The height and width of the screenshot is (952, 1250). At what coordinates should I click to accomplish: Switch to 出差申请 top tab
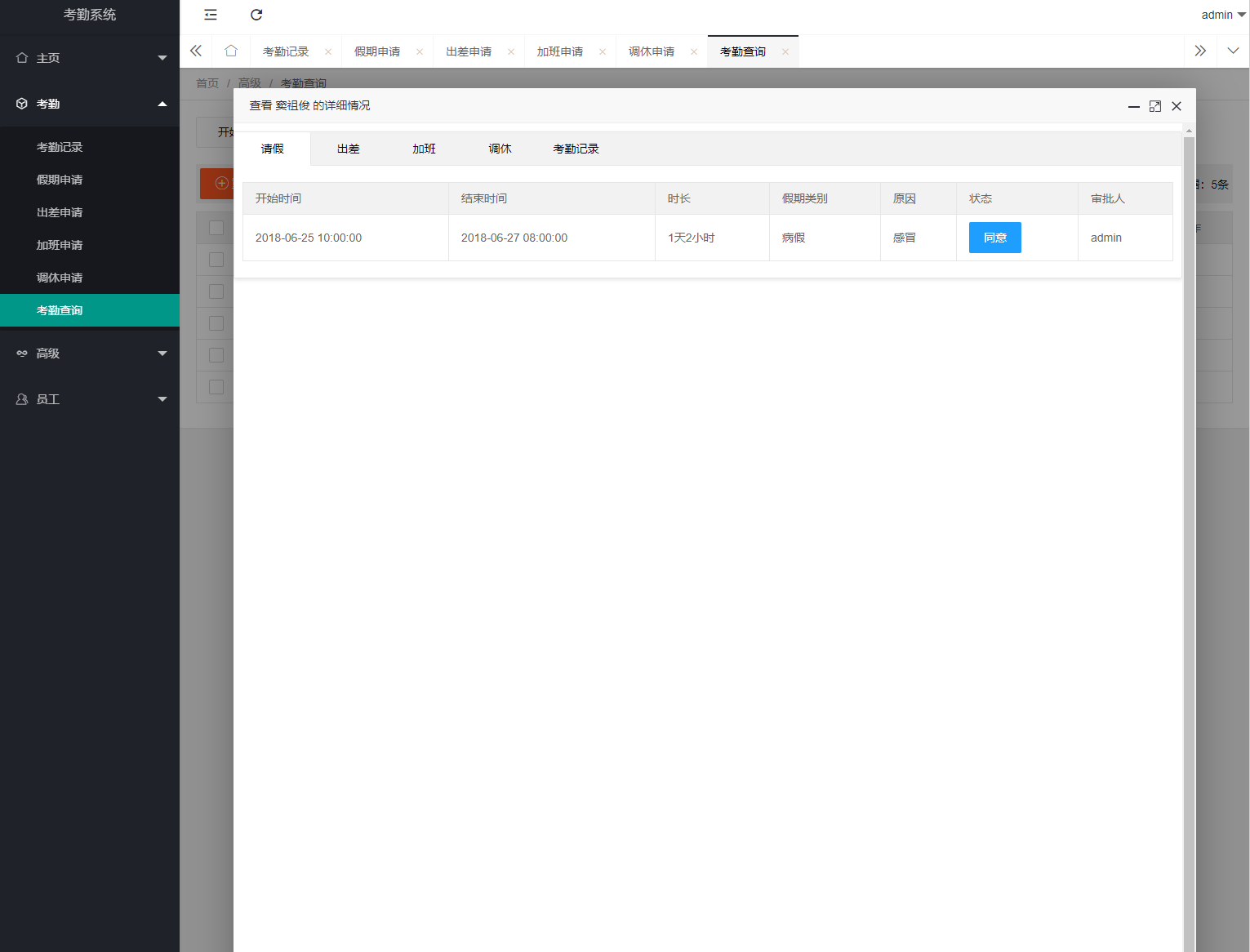click(x=469, y=51)
